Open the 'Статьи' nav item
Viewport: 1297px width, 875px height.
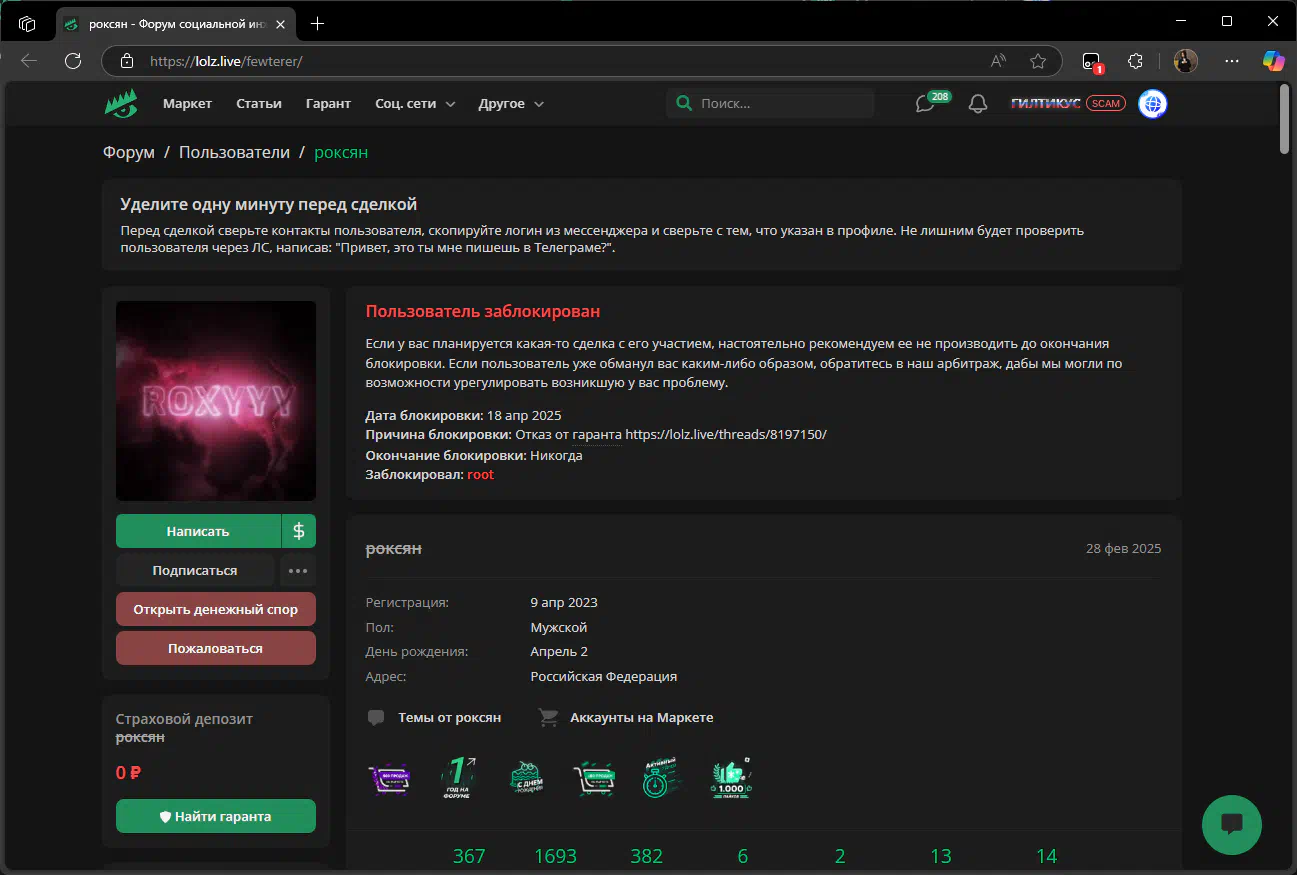259,104
